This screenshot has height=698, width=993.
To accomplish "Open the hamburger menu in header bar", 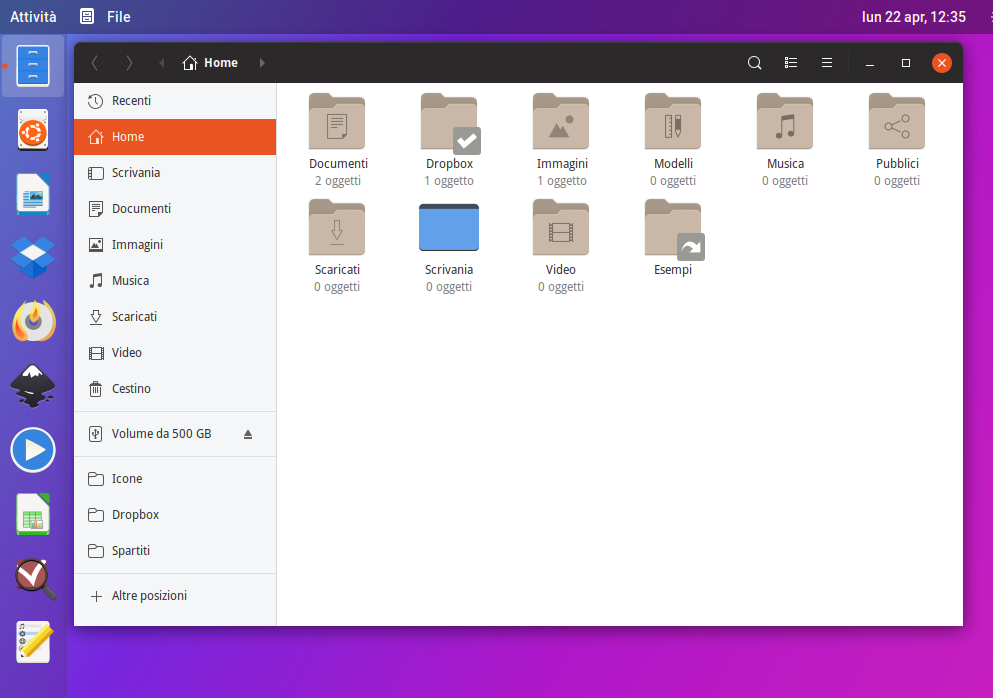I will click(x=826, y=63).
